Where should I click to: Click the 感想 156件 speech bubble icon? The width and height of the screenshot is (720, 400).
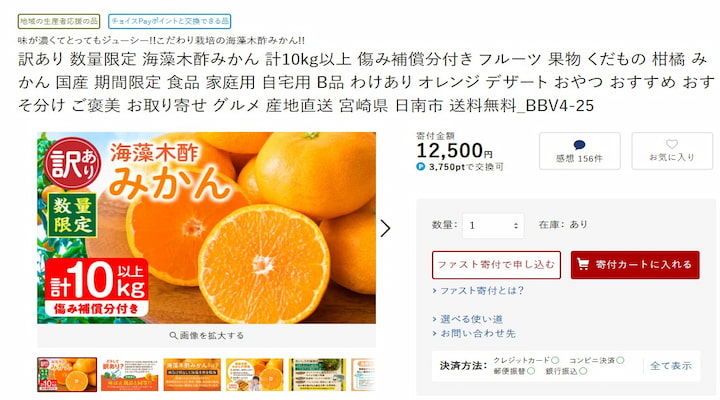(x=579, y=145)
